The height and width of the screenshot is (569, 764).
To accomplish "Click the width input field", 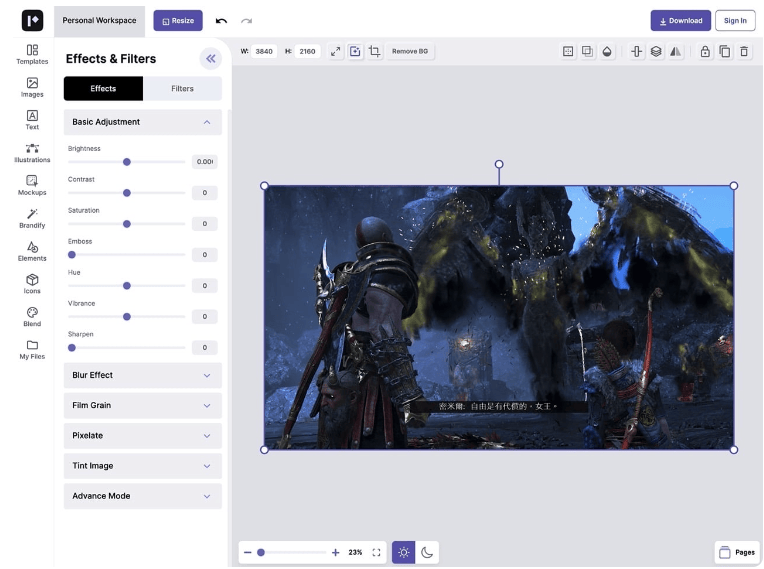I will (263, 51).
